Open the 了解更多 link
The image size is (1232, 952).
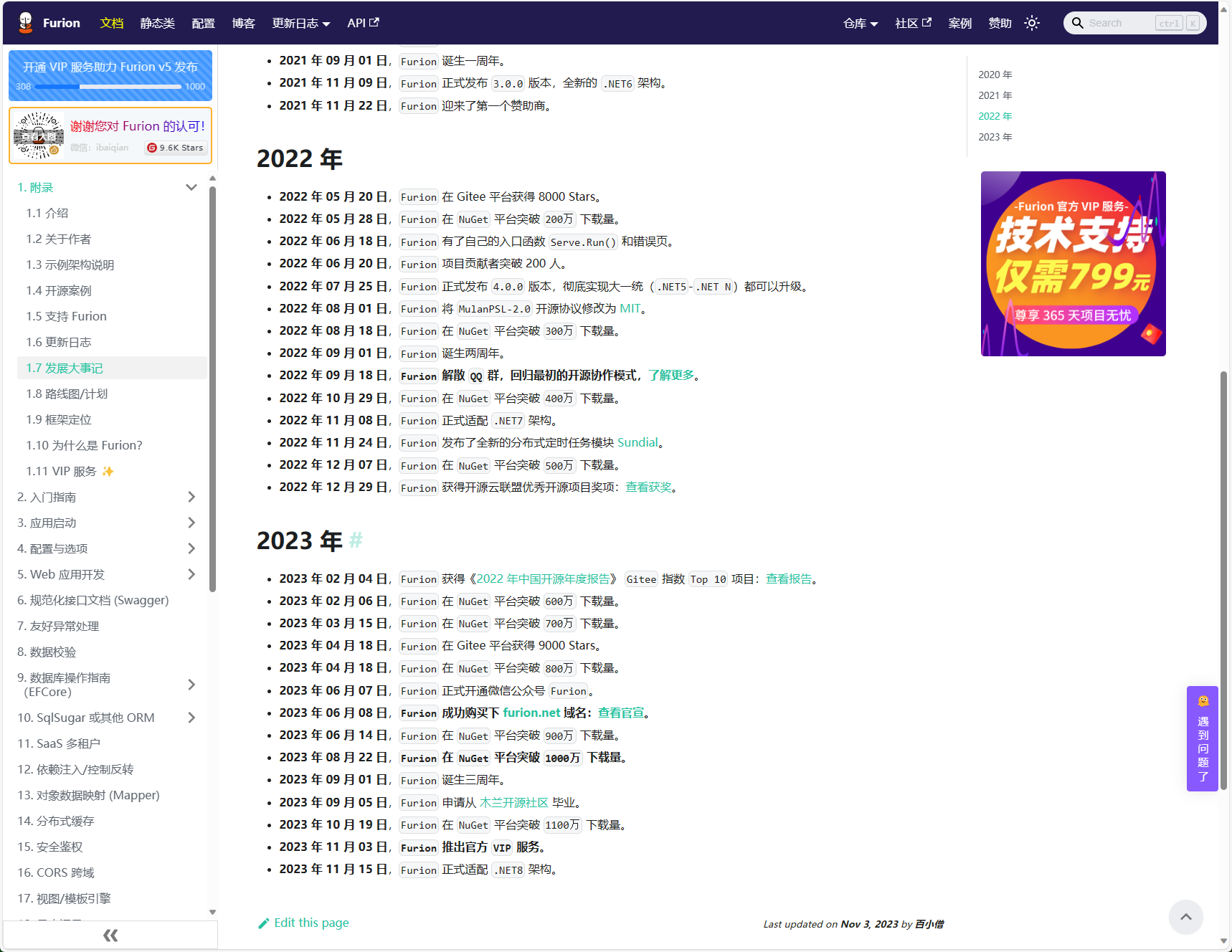click(671, 375)
